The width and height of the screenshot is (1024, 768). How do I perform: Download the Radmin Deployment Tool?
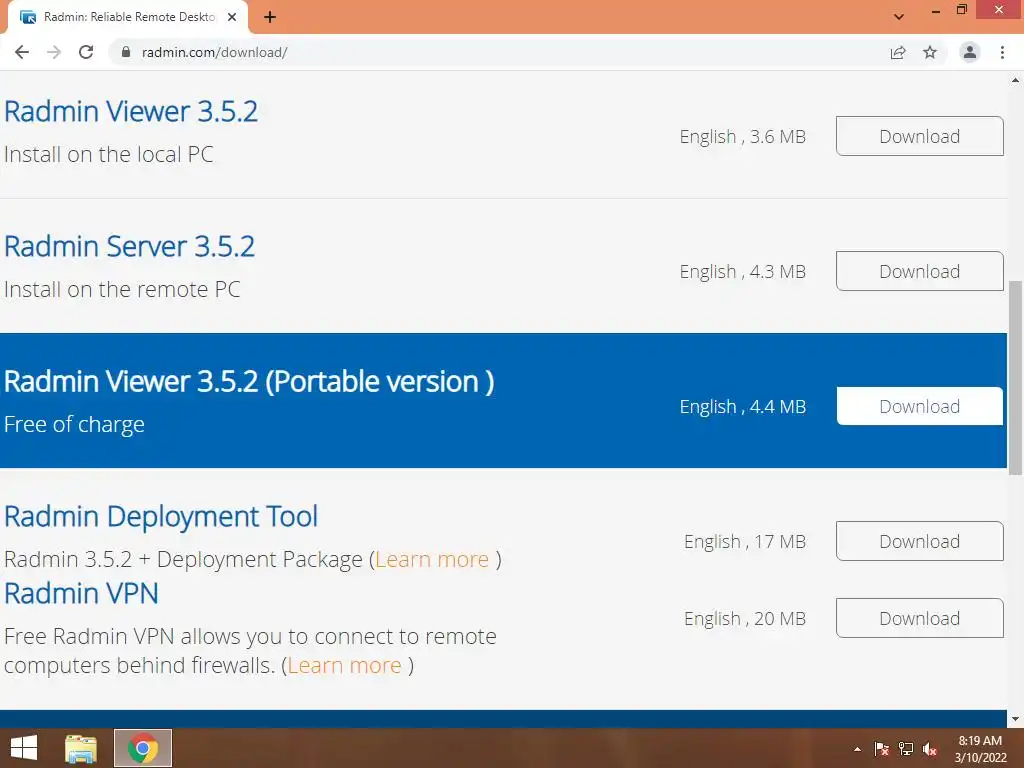(x=920, y=541)
